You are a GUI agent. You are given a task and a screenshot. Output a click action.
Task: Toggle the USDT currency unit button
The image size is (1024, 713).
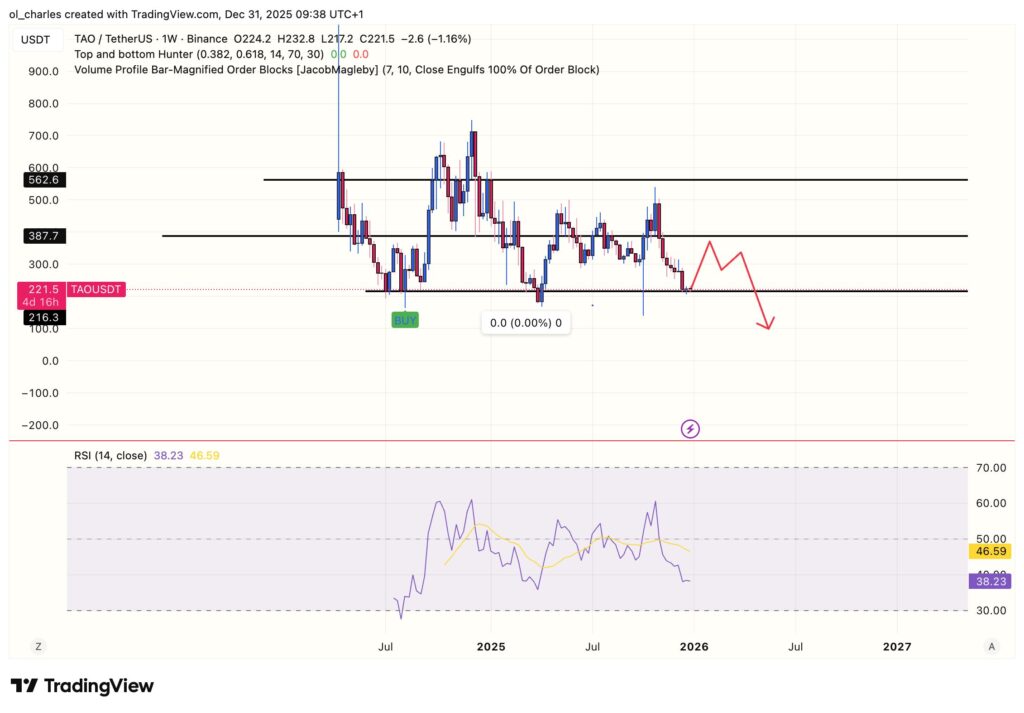35,40
